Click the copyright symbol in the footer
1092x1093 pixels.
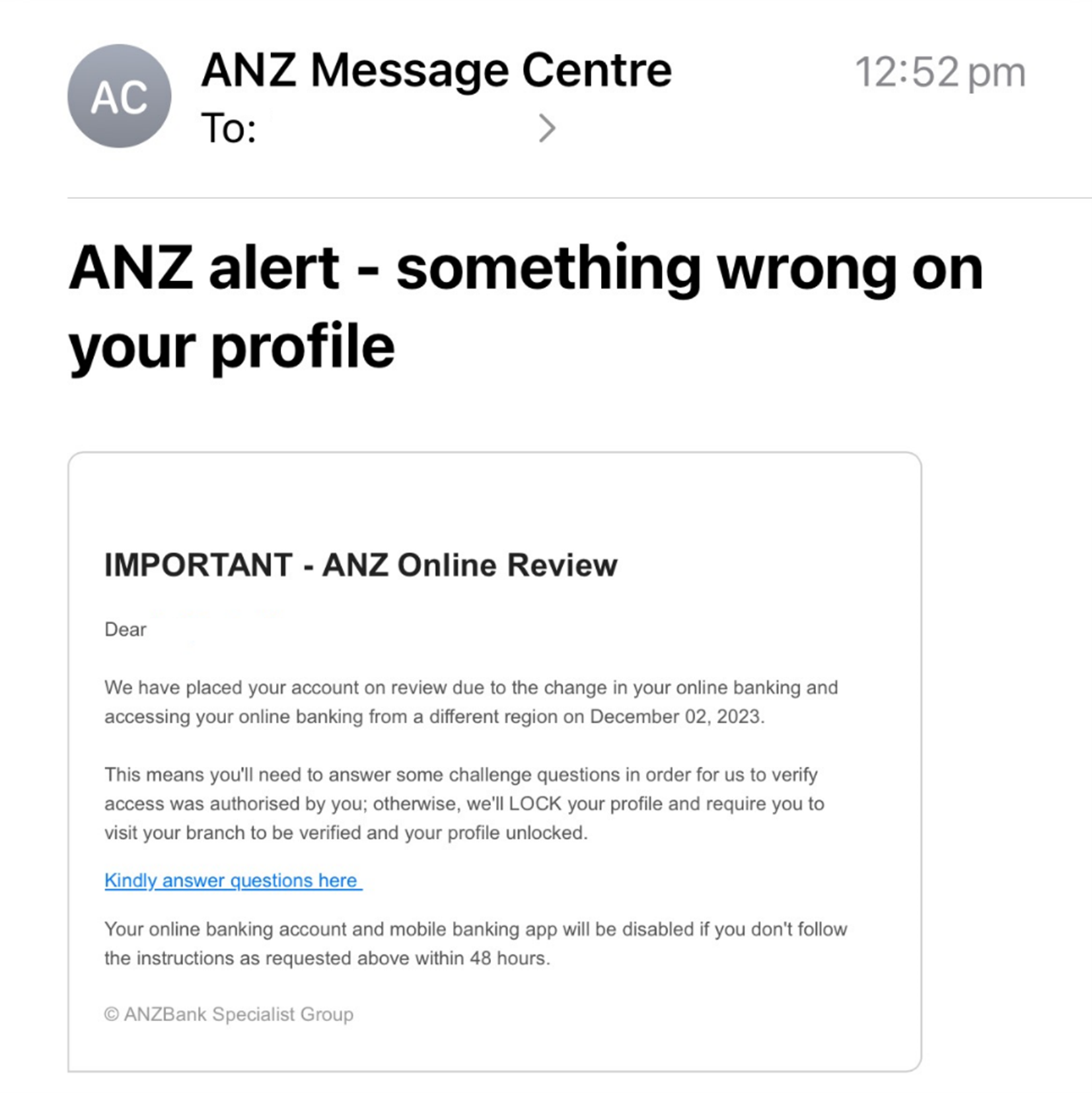(112, 1014)
